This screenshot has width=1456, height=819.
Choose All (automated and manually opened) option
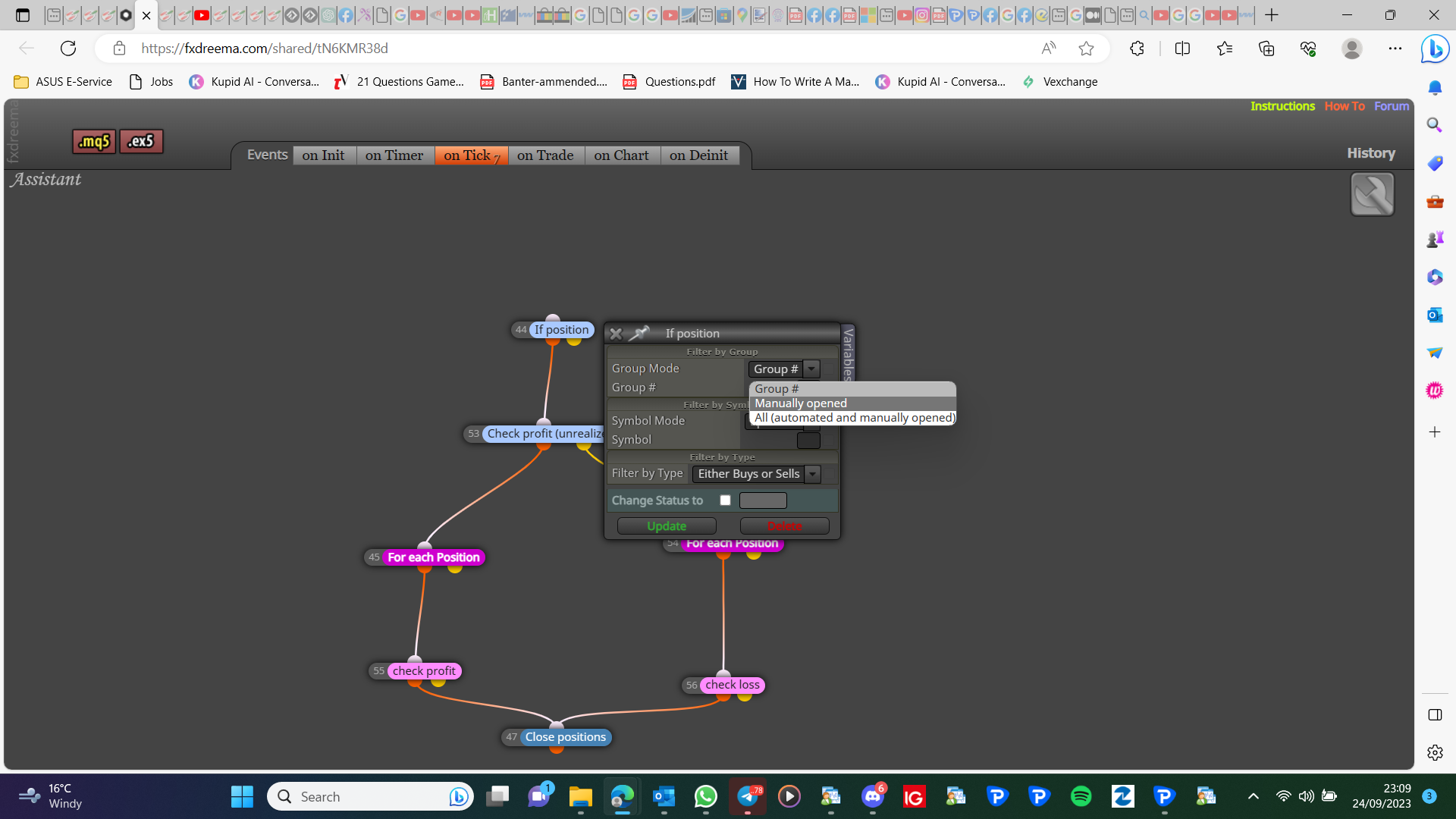[852, 418]
